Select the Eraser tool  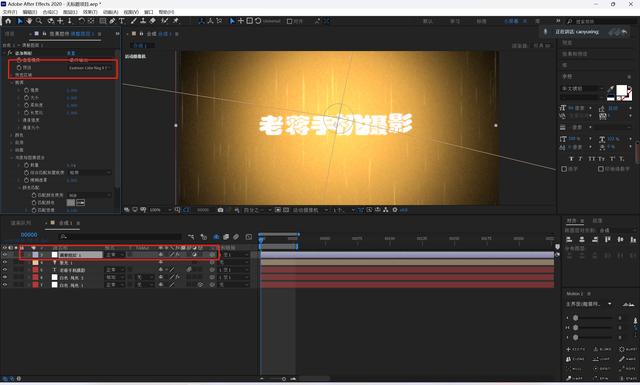pos(153,21)
